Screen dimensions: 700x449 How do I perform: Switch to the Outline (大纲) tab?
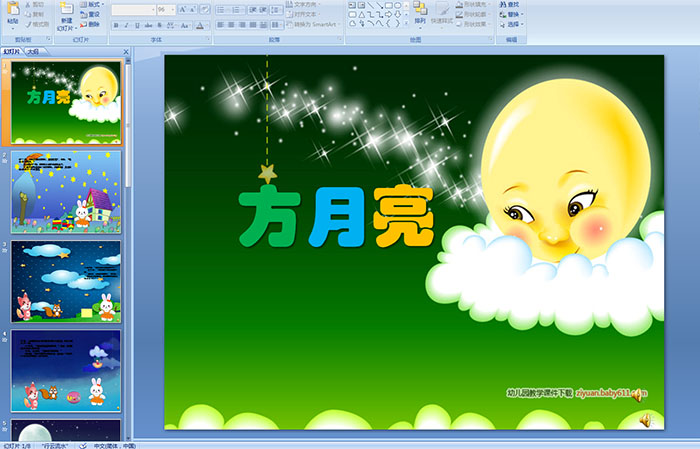[x=33, y=50]
